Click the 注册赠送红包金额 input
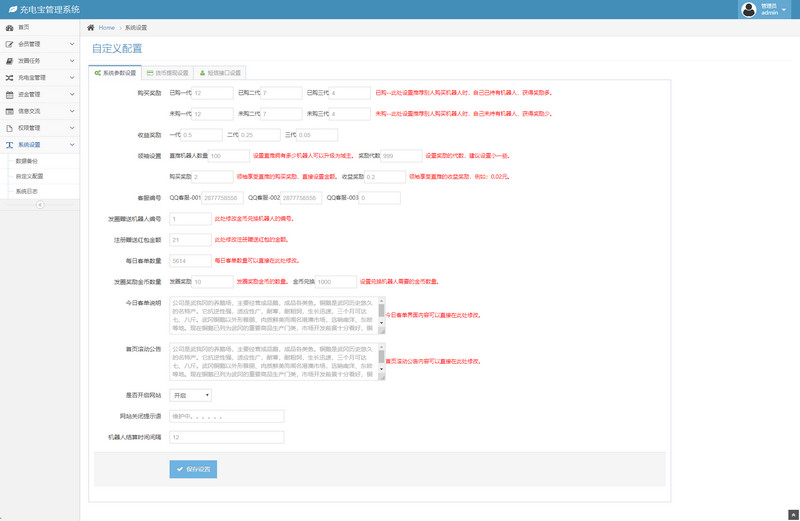This screenshot has width=800, height=521. (190, 239)
